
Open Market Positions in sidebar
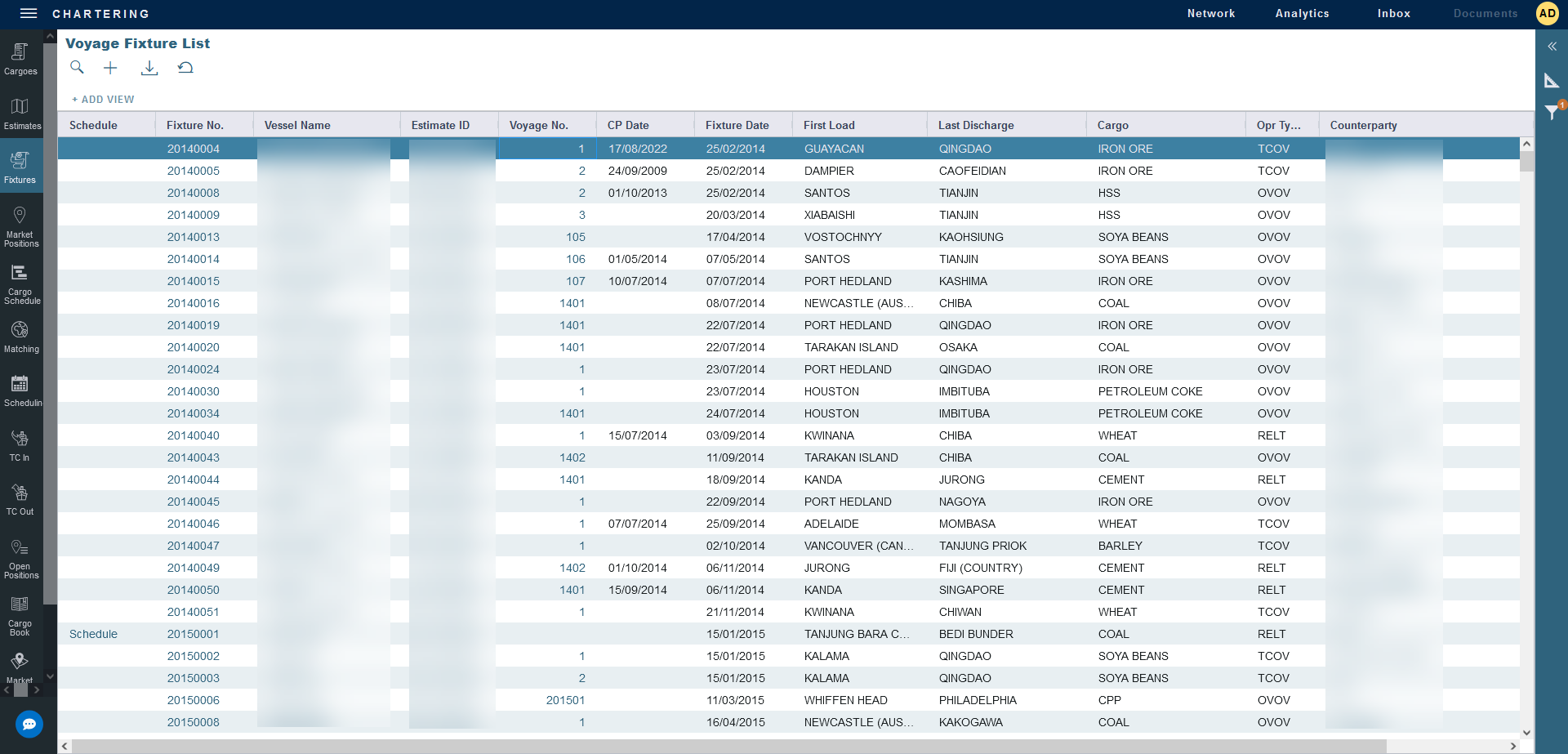[20, 226]
